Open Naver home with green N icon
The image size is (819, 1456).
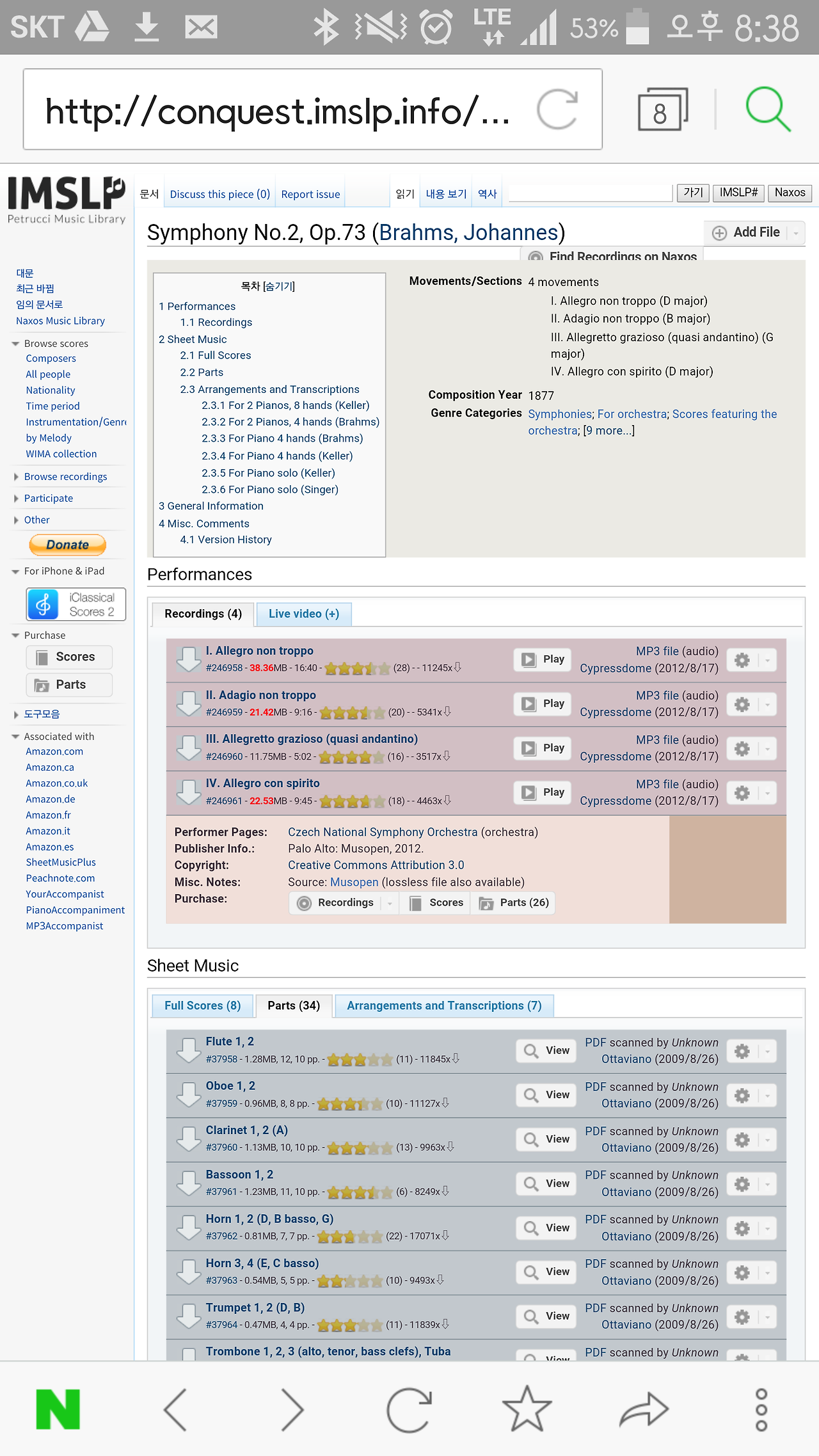[58, 1409]
